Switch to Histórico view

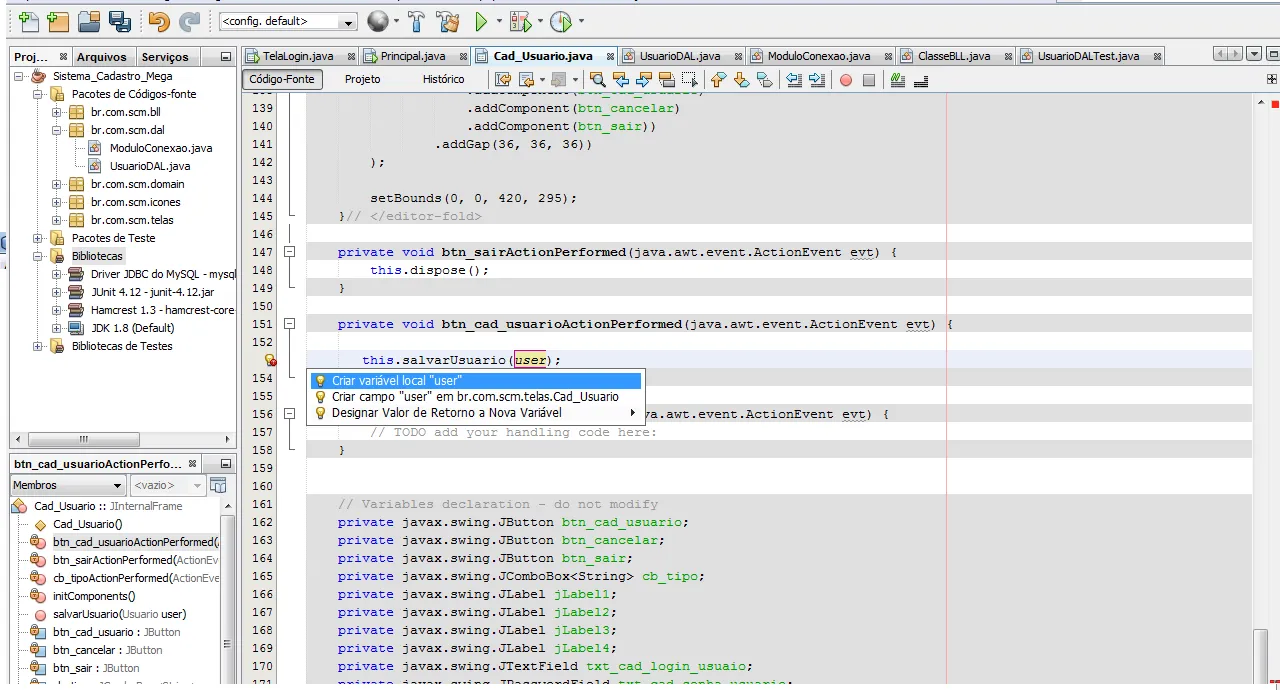tap(443, 79)
